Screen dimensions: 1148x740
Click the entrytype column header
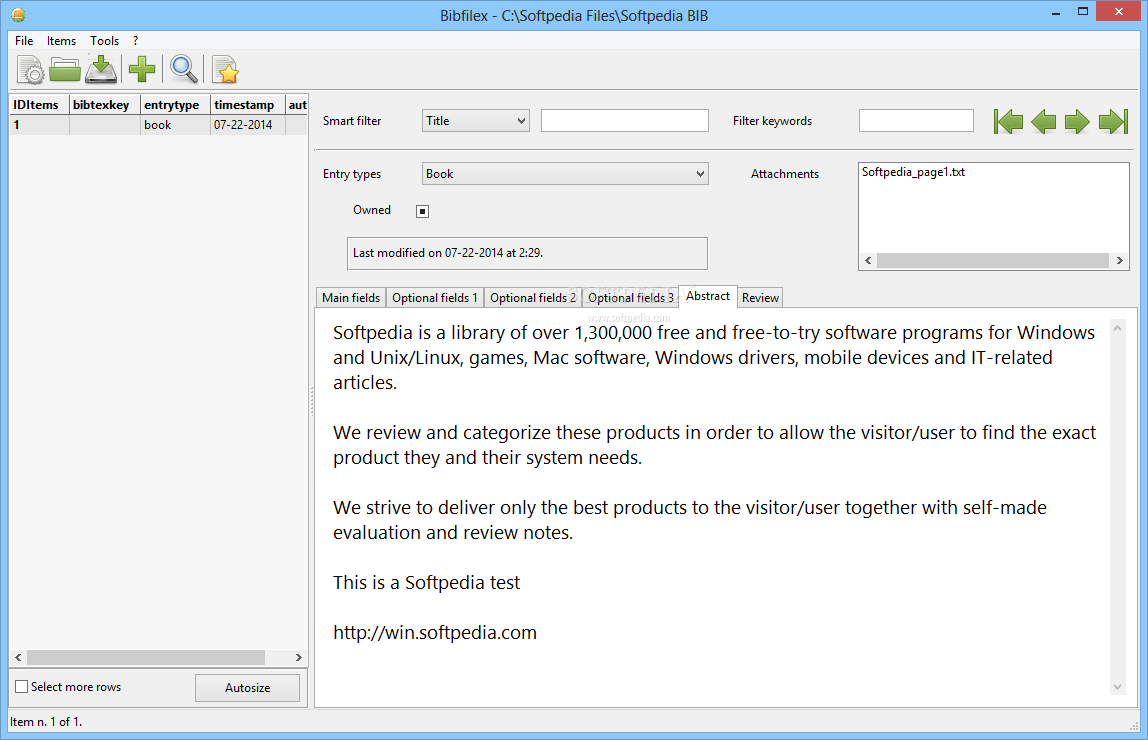click(175, 105)
